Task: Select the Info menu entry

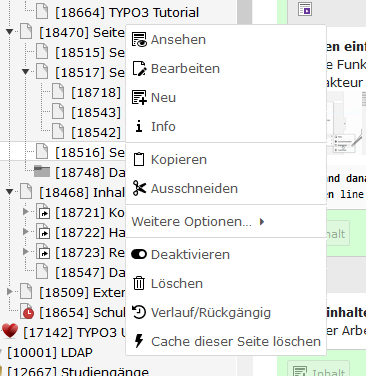Action: click(226, 127)
